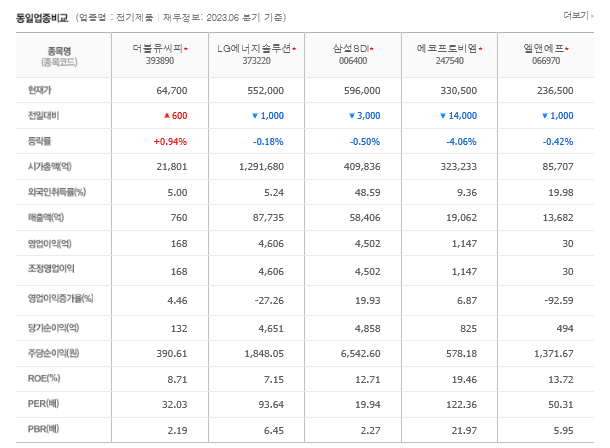610x448 pixels.
Task: Click the PBR(배) row label
Action: coord(43,429)
